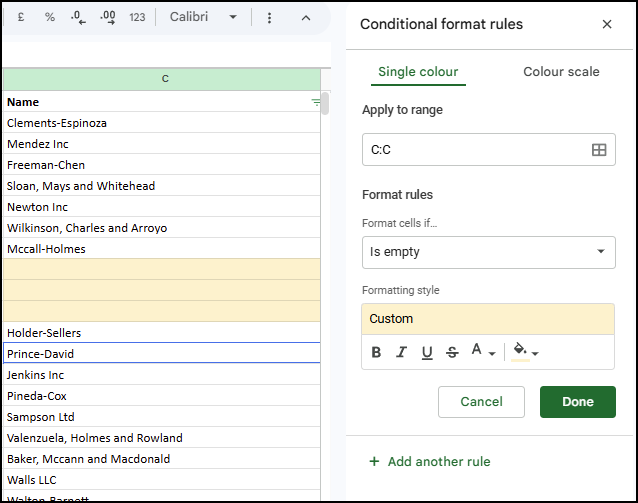Select the Prince-David cell
The width and height of the screenshot is (638, 503).
162,354
